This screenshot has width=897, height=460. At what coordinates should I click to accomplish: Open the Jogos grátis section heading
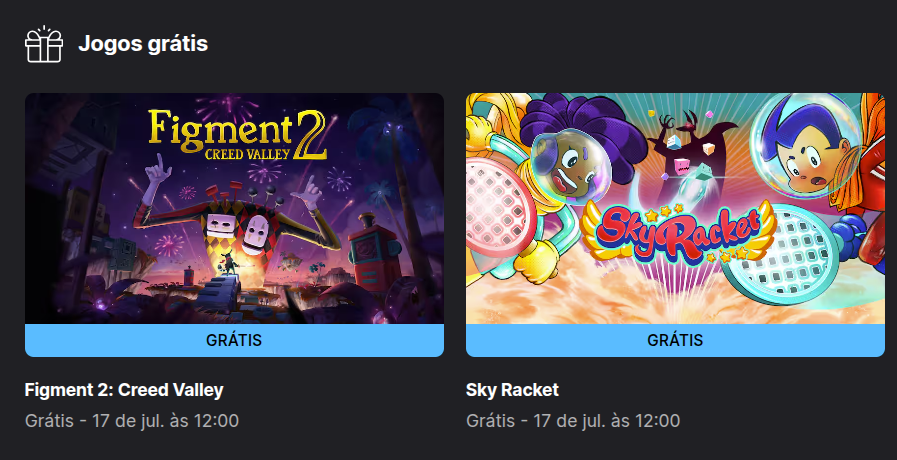click(x=143, y=44)
